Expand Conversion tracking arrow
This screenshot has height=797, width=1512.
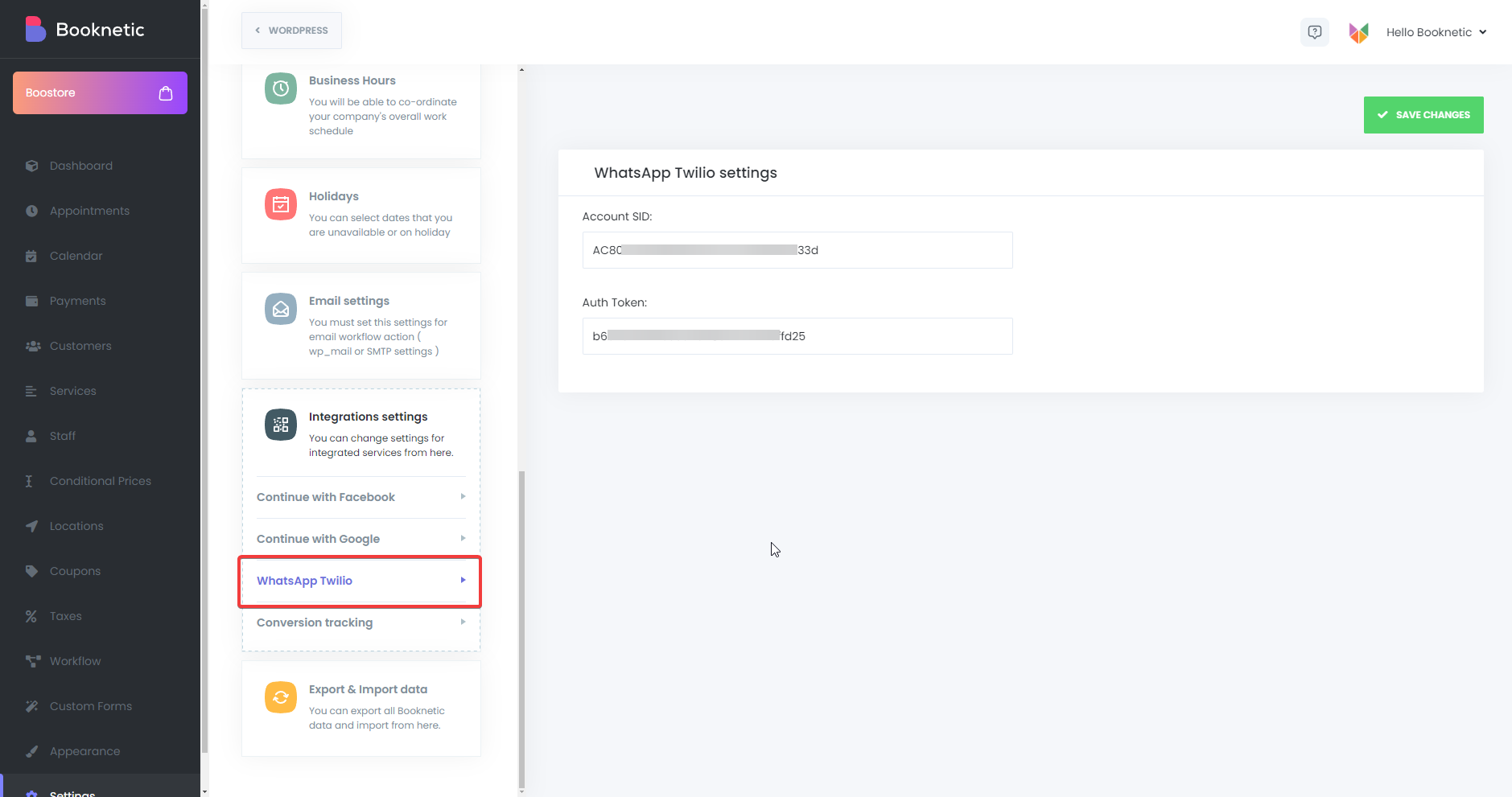463,622
